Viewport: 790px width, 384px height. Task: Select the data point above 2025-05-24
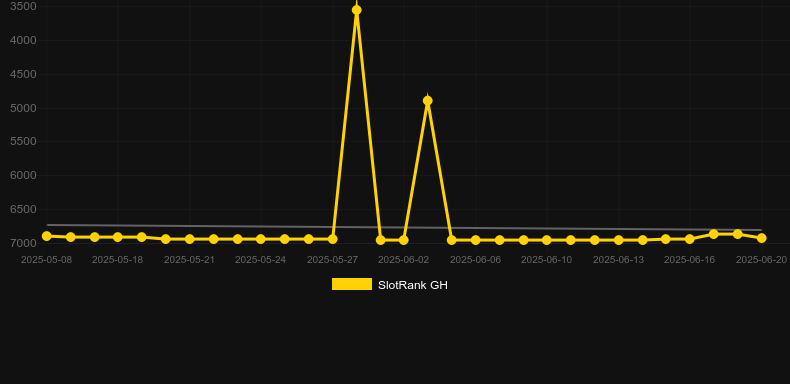pos(260,239)
